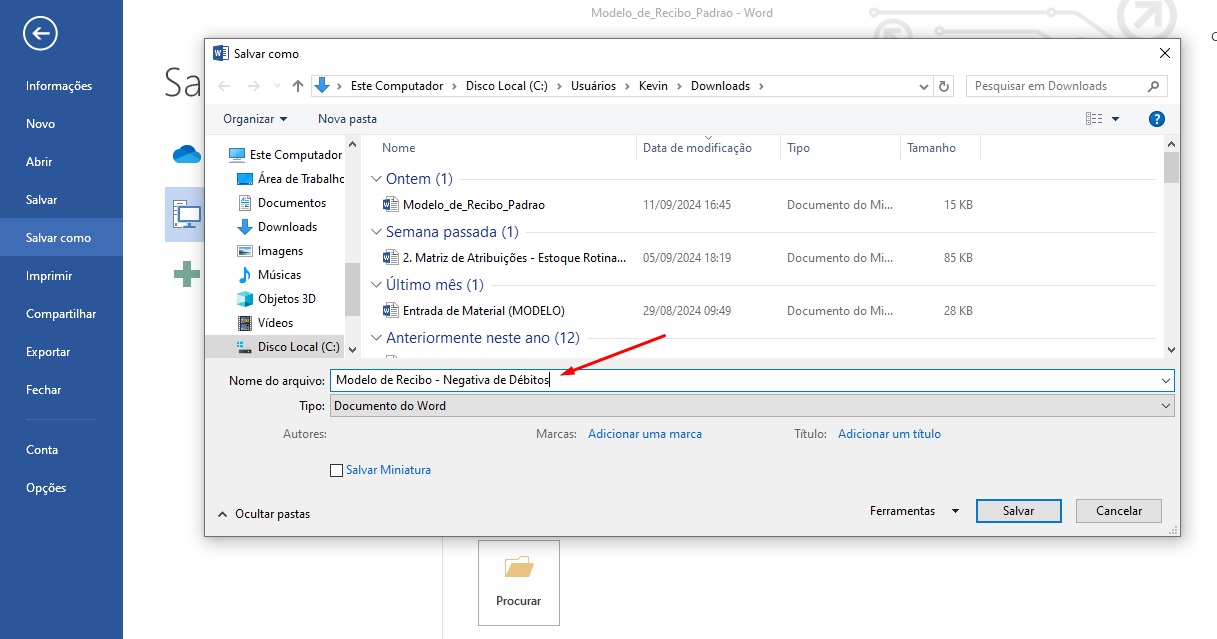Click the back arrow circle in Word backstage
The height and width of the screenshot is (639, 1217).
point(40,34)
